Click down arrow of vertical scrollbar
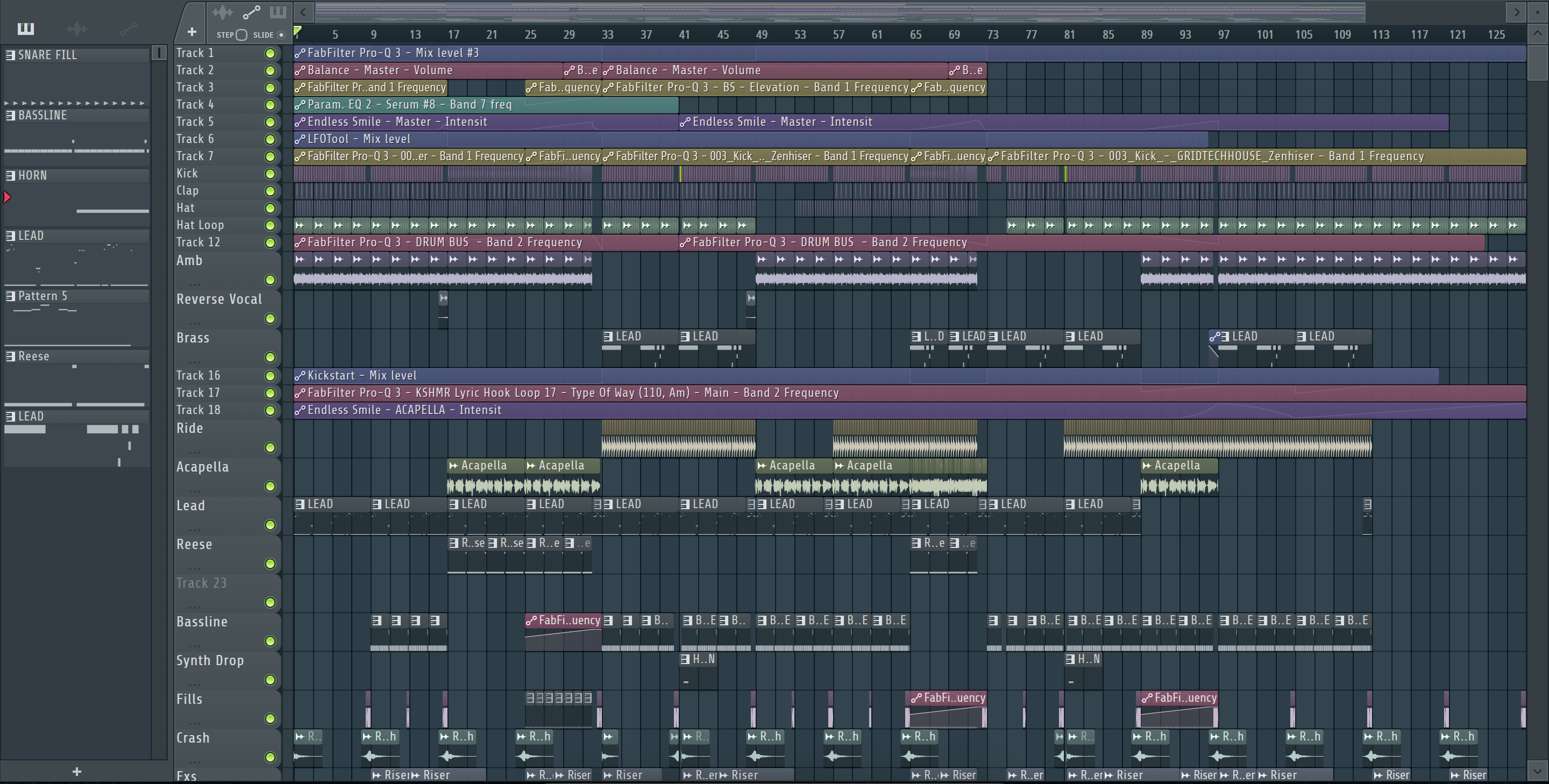The height and width of the screenshot is (784, 1549). [x=1538, y=769]
